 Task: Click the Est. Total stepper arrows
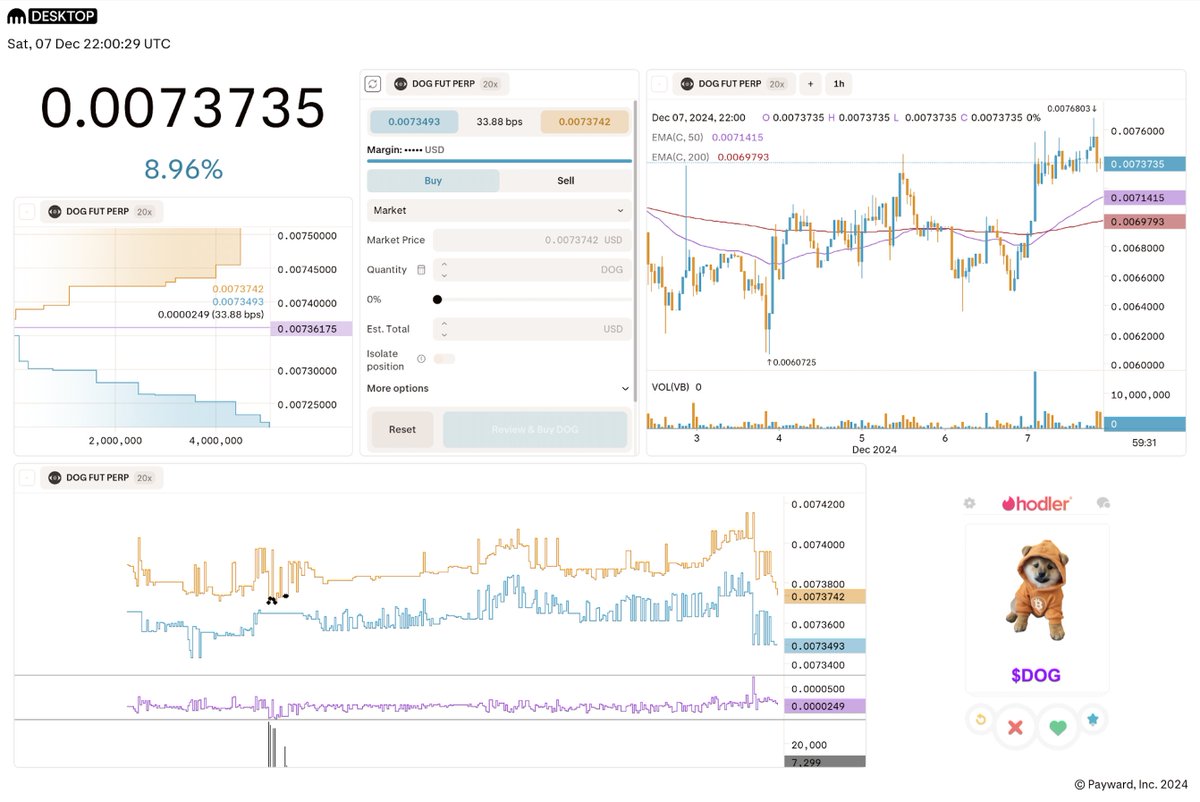point(444,329)
